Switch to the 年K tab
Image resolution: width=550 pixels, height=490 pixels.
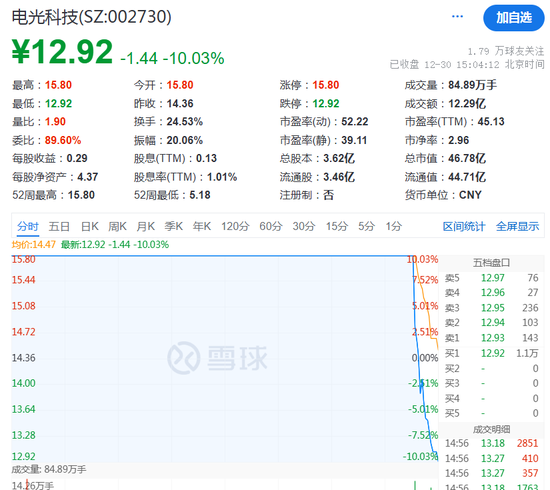click(202, 226)
